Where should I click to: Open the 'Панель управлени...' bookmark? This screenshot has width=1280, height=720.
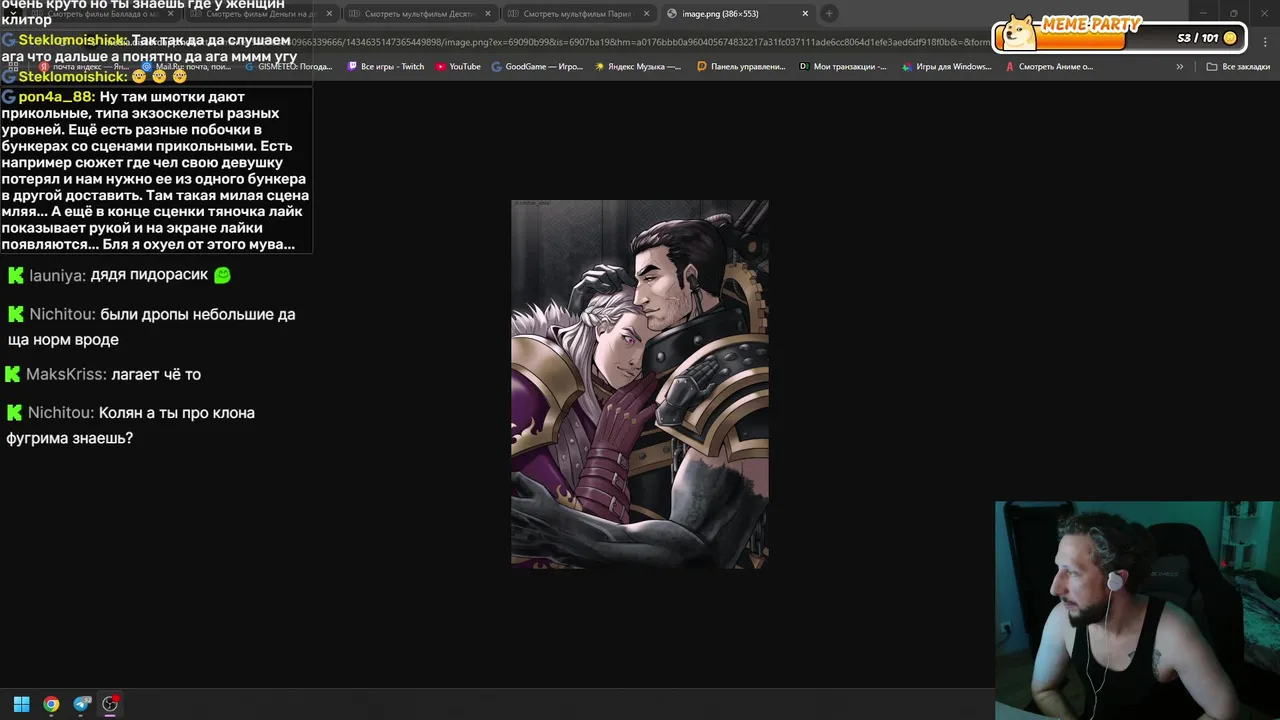tap(741, 67)
